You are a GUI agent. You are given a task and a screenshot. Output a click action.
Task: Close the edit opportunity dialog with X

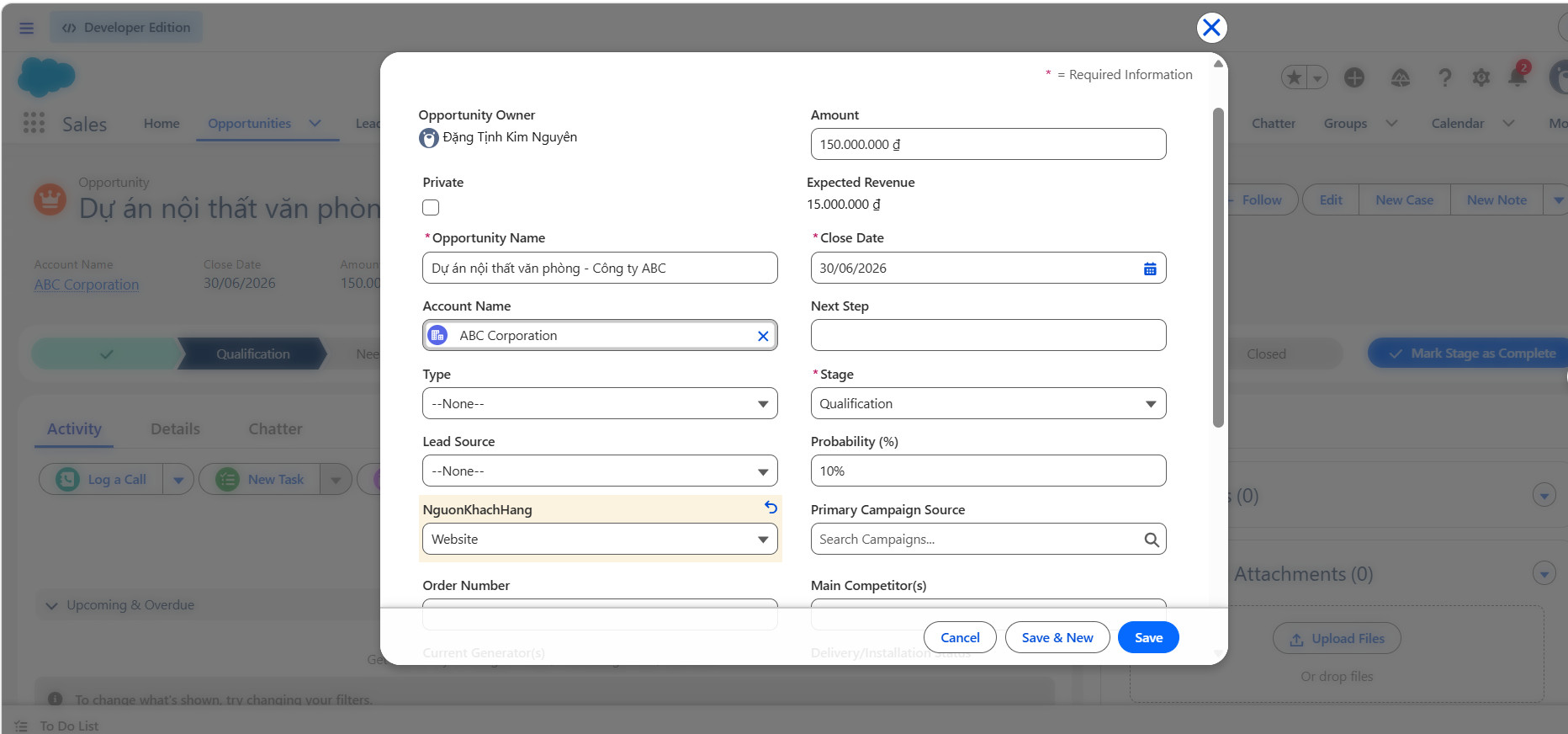[1211, 28]
